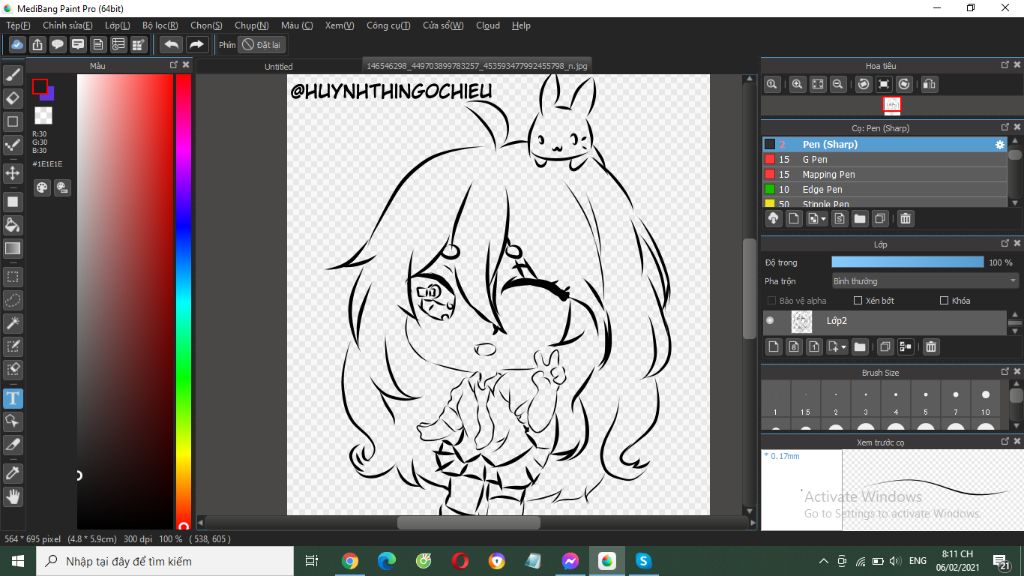Open the Help menu
This screenshot has height=576, width=1024.
point(521,25)
